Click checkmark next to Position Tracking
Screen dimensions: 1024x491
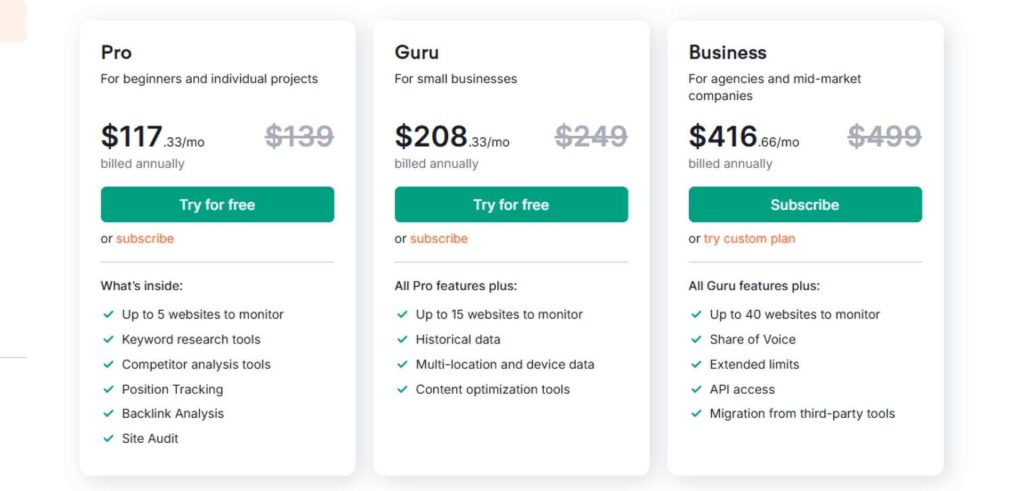[108, 389]
